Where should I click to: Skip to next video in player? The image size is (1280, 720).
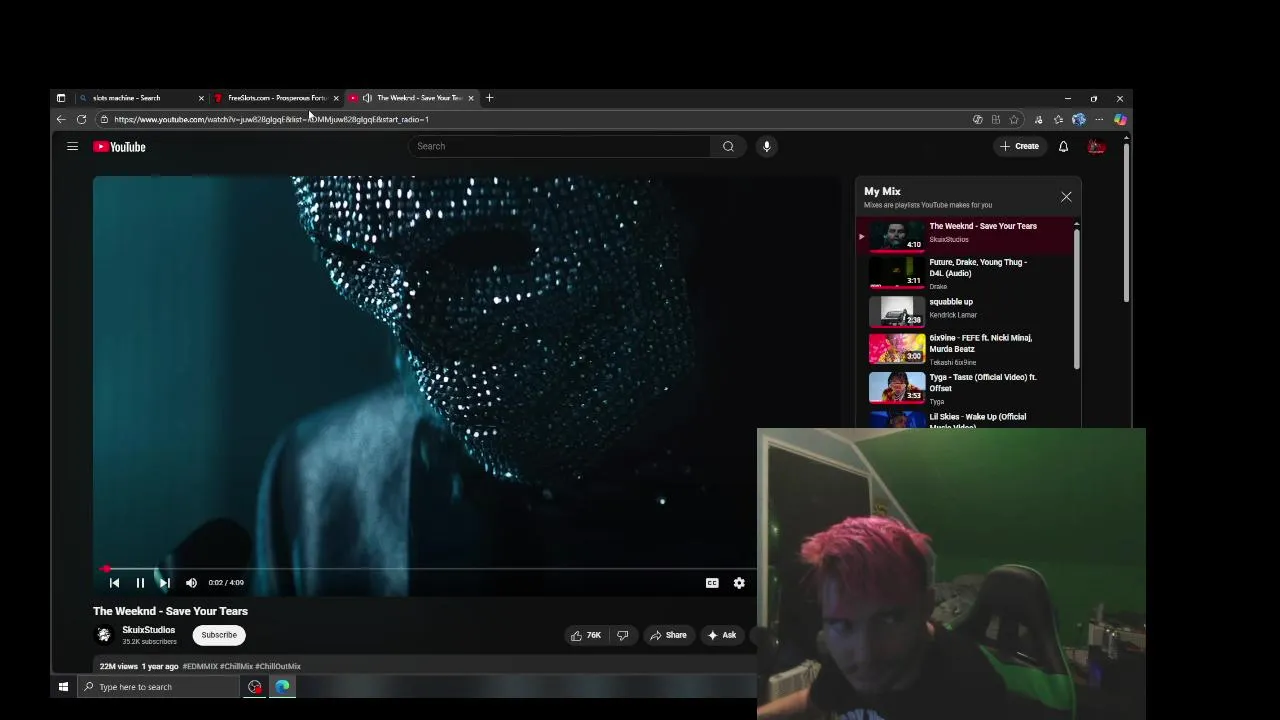(165, 583)
